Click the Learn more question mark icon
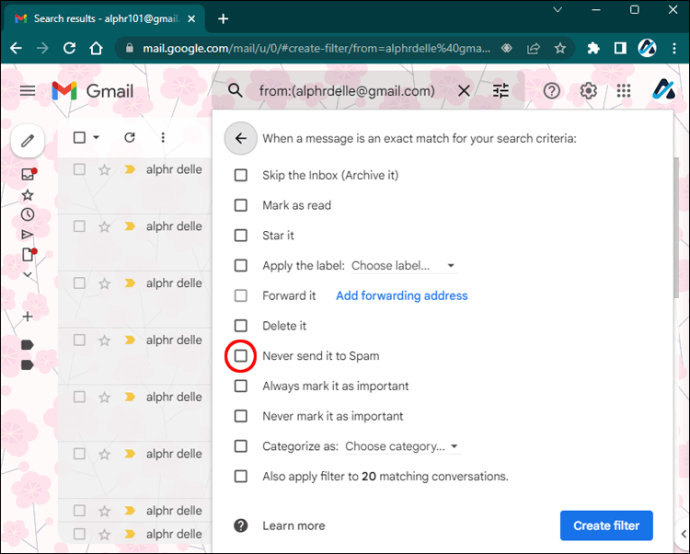 point(241,525)
